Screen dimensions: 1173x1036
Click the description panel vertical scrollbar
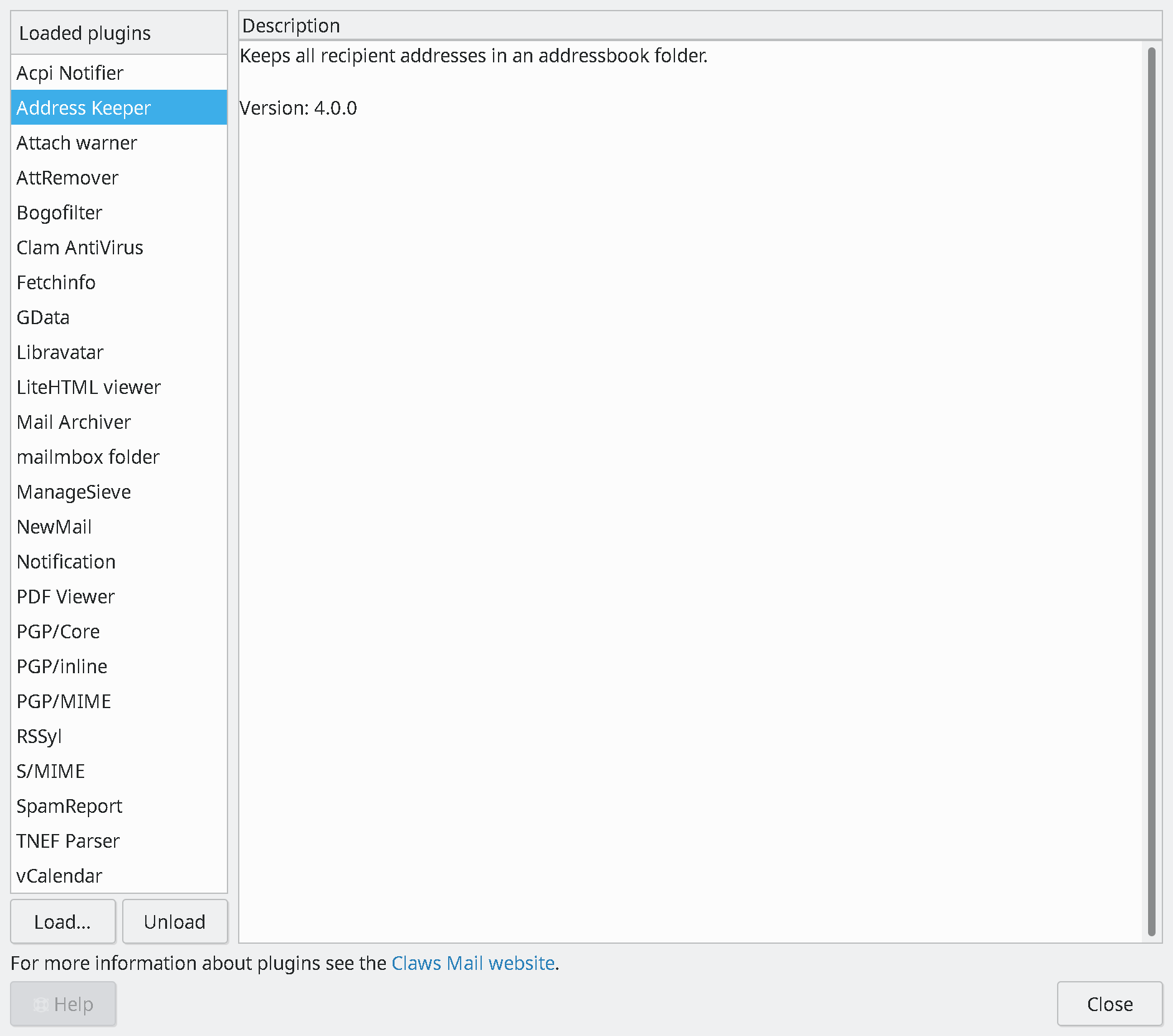1151,491
